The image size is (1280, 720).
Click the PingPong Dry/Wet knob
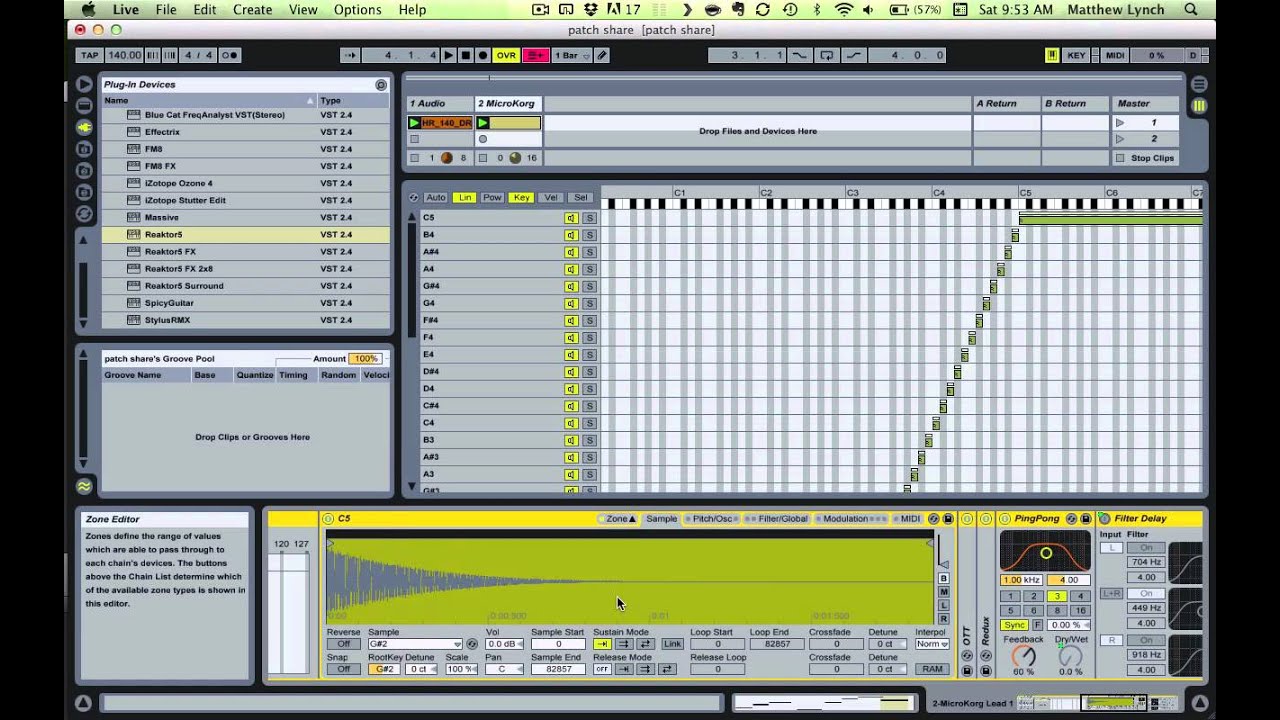pyautogui.click(x=1070, y=657)
